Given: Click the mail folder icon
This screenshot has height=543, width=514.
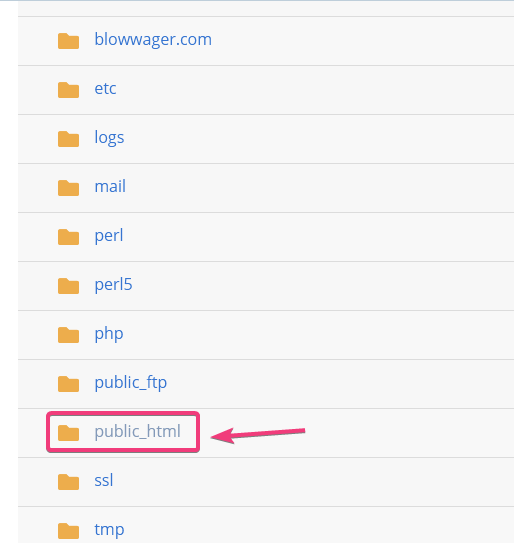Looking at the screenshot, I should coord(68,188).
